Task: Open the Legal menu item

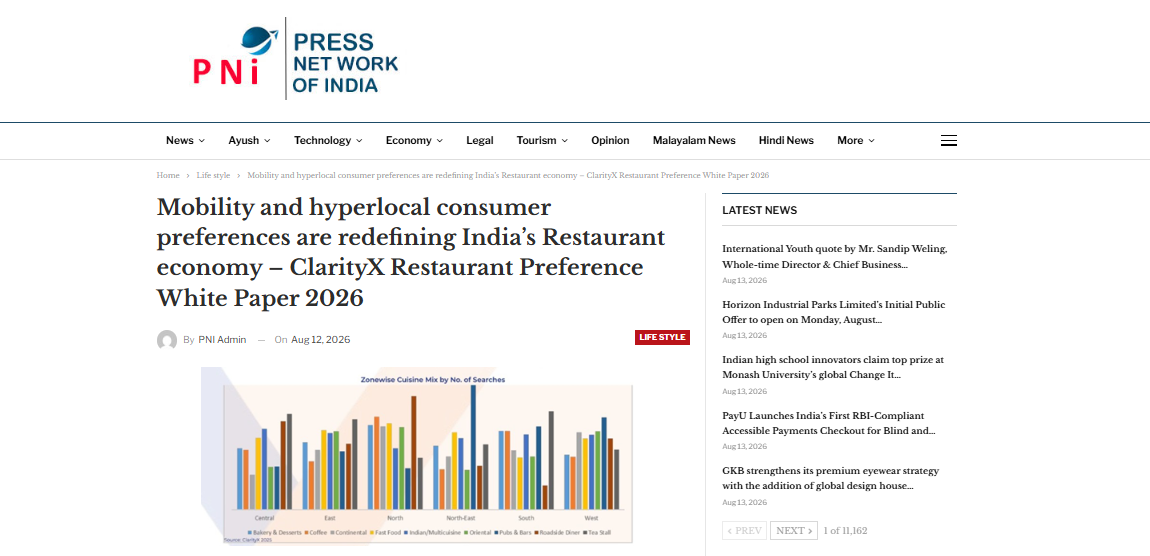Action: 480,141
